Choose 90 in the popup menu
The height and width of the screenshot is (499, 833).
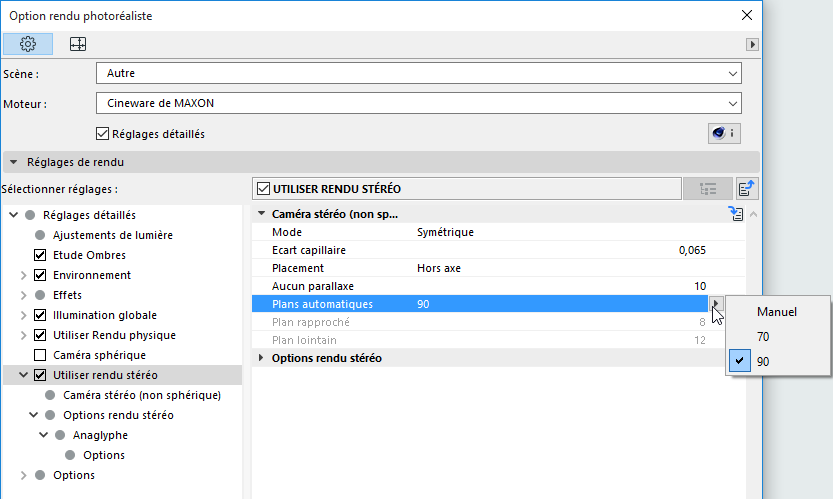tap(778, 361)
